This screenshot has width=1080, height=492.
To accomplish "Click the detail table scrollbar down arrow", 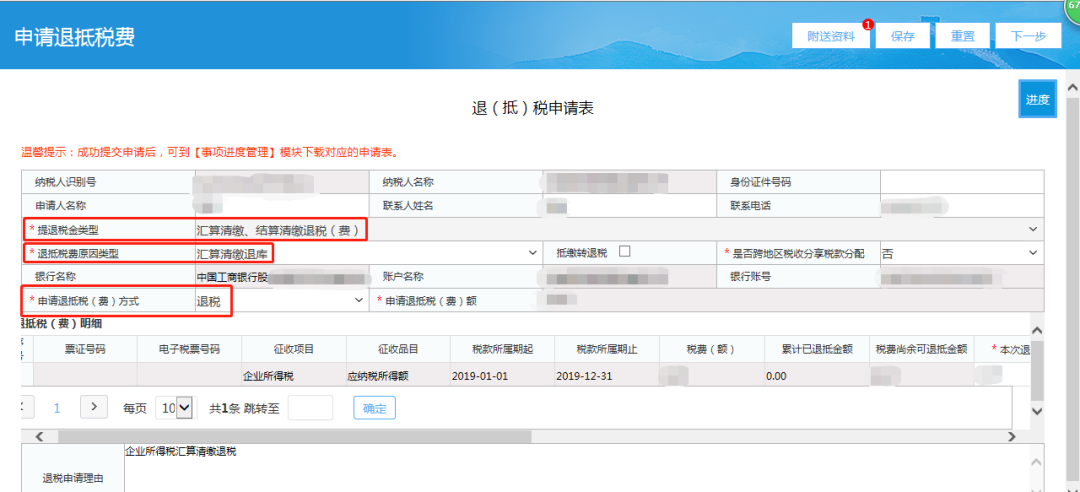I will (1037, 411).
